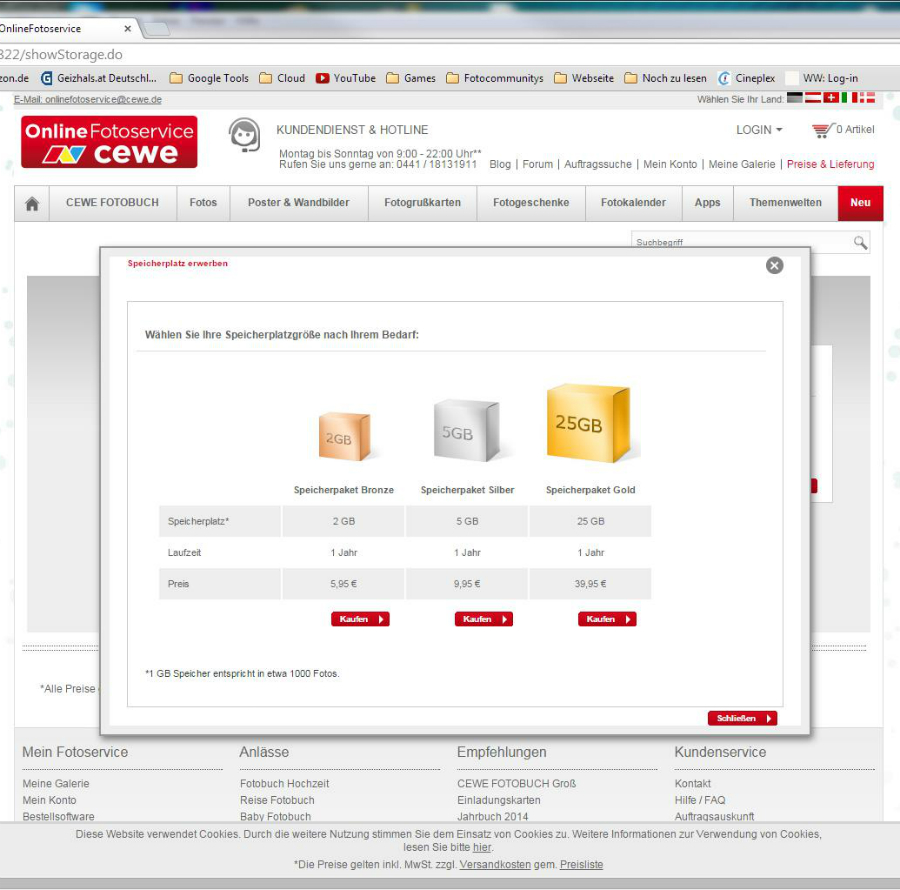900x890 pixels.
Task: Close the OnlineFotoservice browser tab
Action: (127, 29)
